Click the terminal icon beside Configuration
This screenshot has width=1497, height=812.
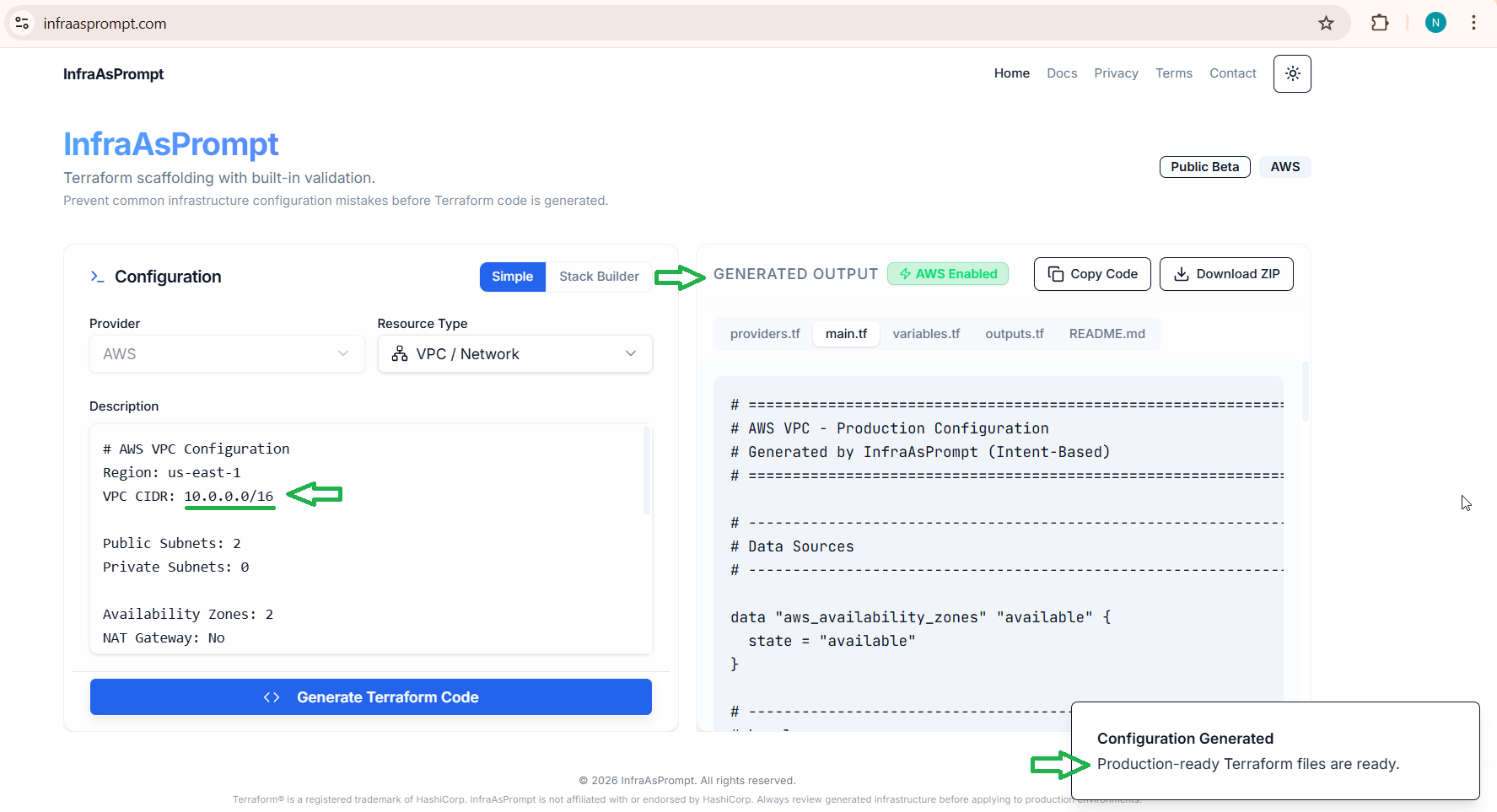click(x=97, y=277)
